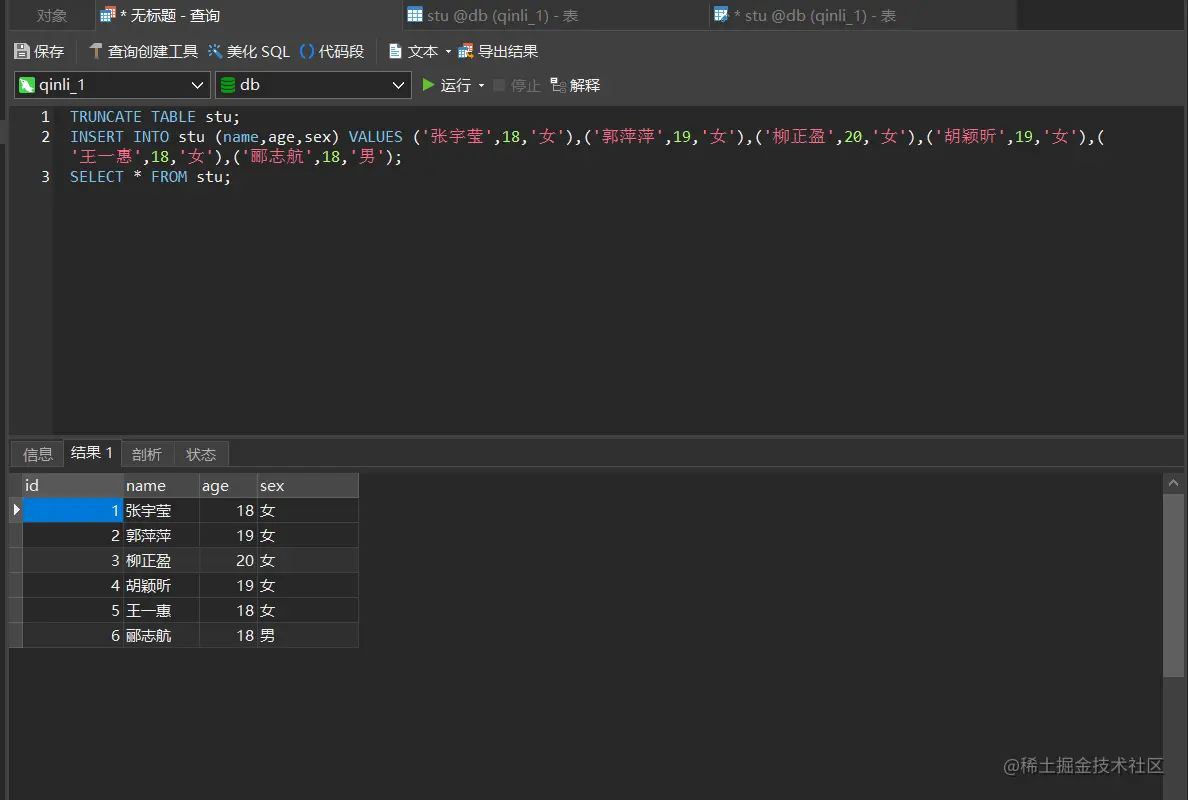Select the cell containing 郦志航

[x=161, y=636]
